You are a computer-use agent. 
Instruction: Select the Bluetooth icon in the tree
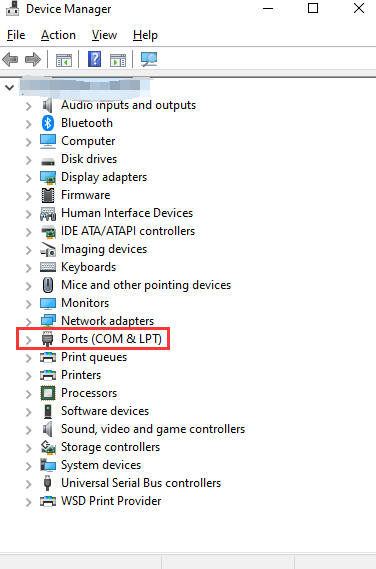tap(48, 123)
